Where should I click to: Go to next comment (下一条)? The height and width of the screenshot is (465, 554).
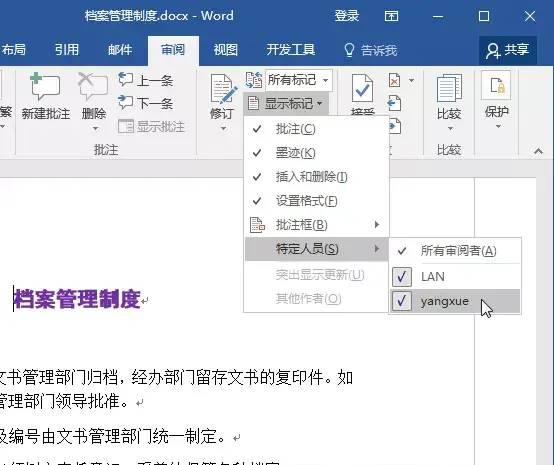[x=146, y=103]
